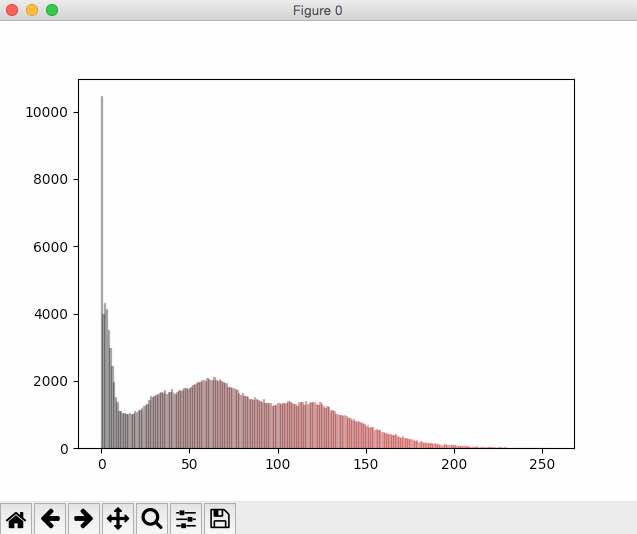Click the 2000 y-axis tick label
Image resolution: width=637 pixels, height=534 pixels.
(x=50, y=381)
